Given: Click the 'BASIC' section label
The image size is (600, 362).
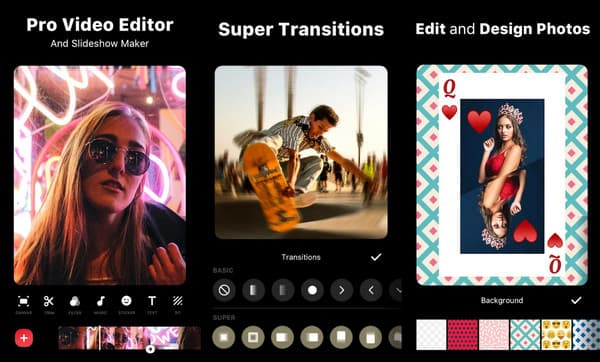Looking at the screenshot, I should pyautogui.click(x=223, y=270).
